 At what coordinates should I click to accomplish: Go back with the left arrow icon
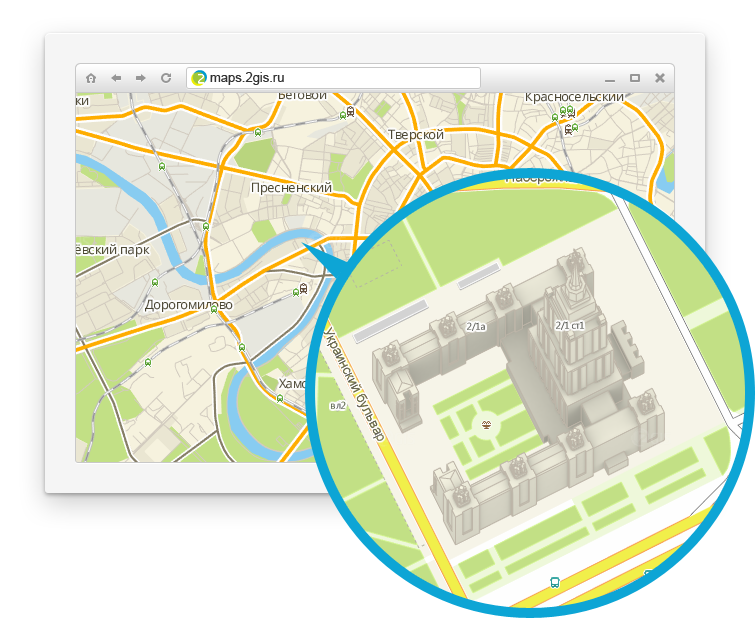coord(116,78)
